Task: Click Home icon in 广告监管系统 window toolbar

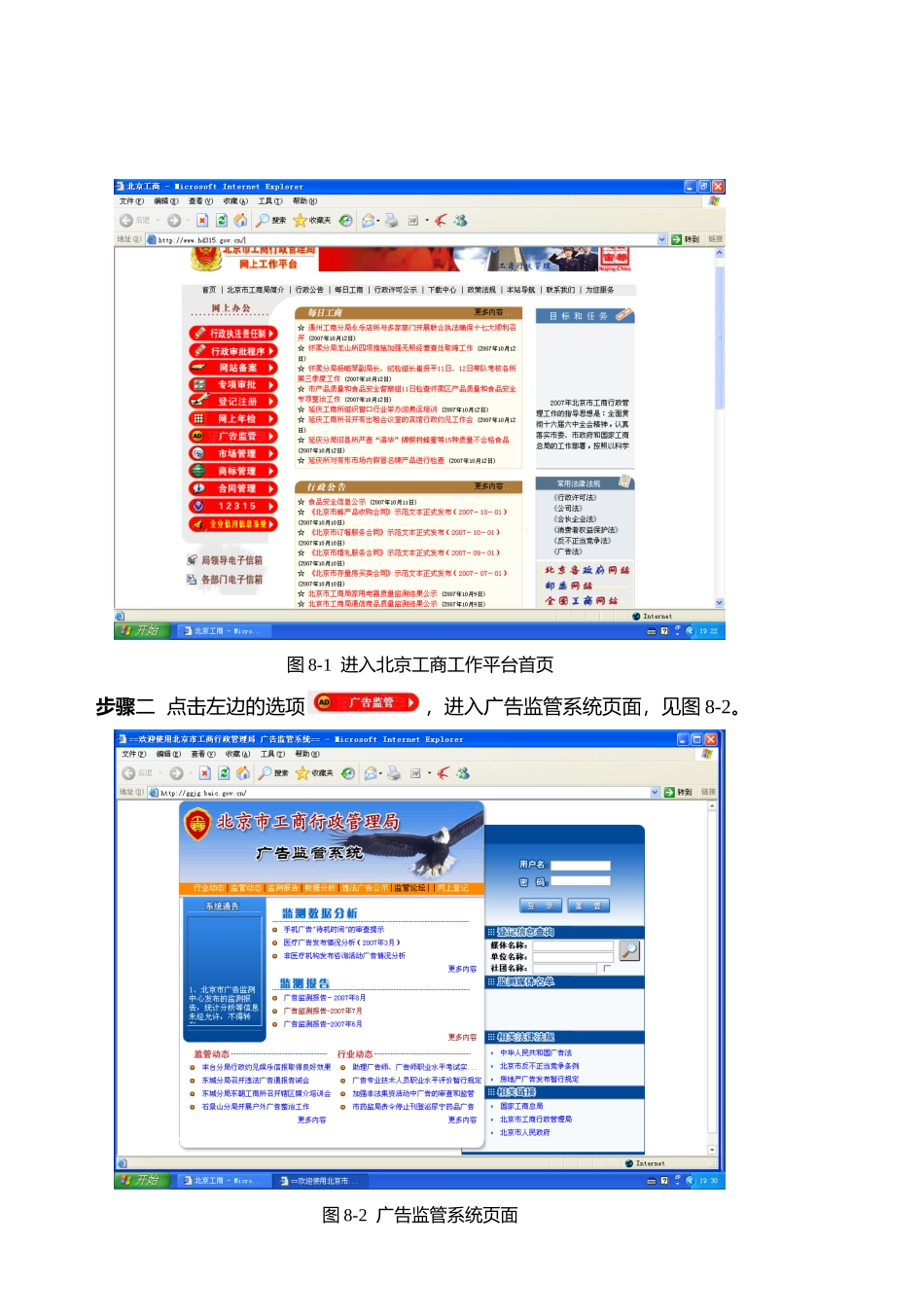Action: point(242,773)
